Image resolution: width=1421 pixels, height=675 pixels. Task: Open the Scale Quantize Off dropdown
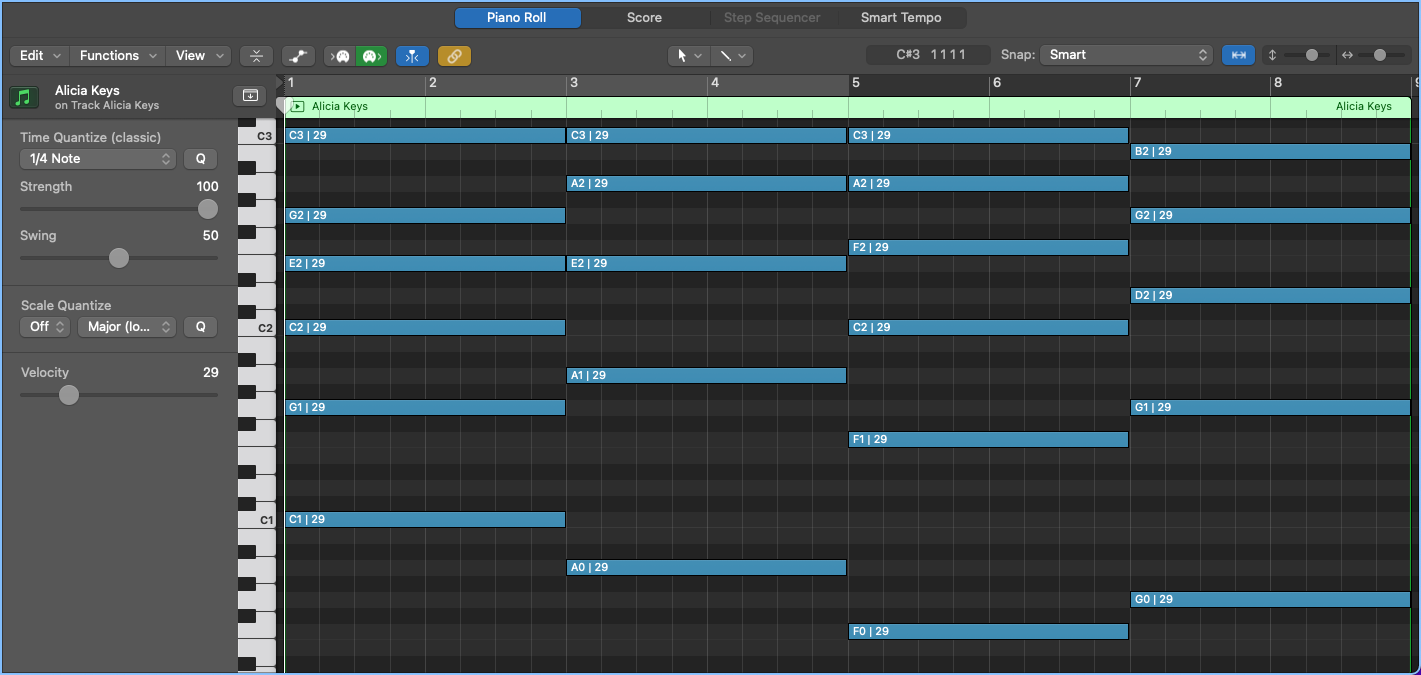[x=44, y=326]
